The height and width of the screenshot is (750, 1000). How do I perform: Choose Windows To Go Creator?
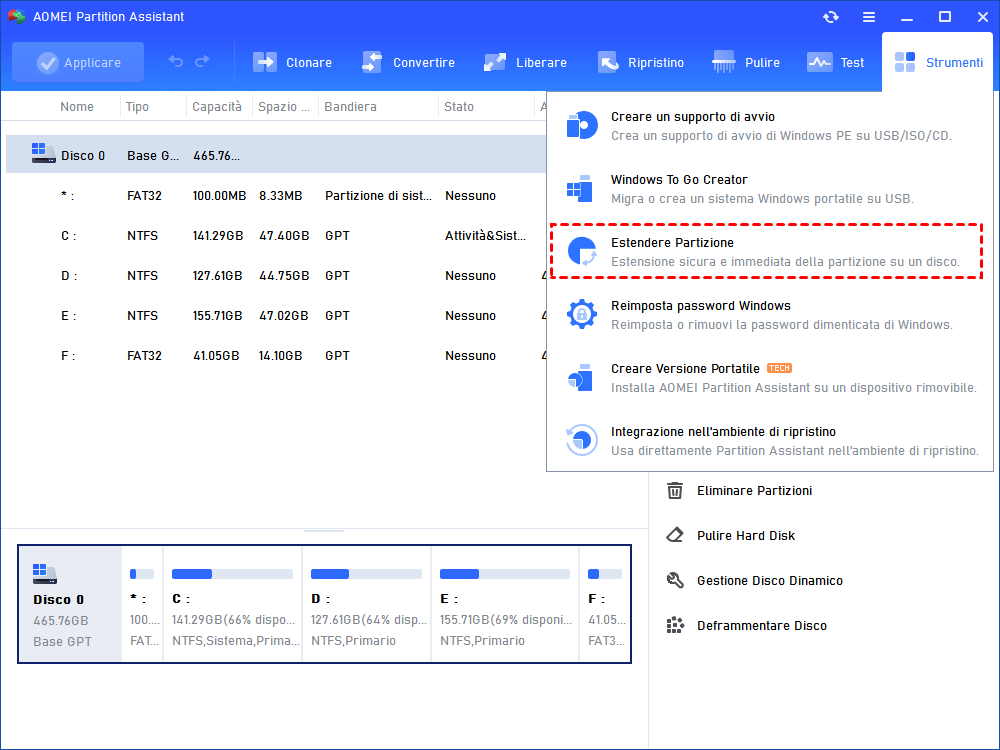coord(770,189)
